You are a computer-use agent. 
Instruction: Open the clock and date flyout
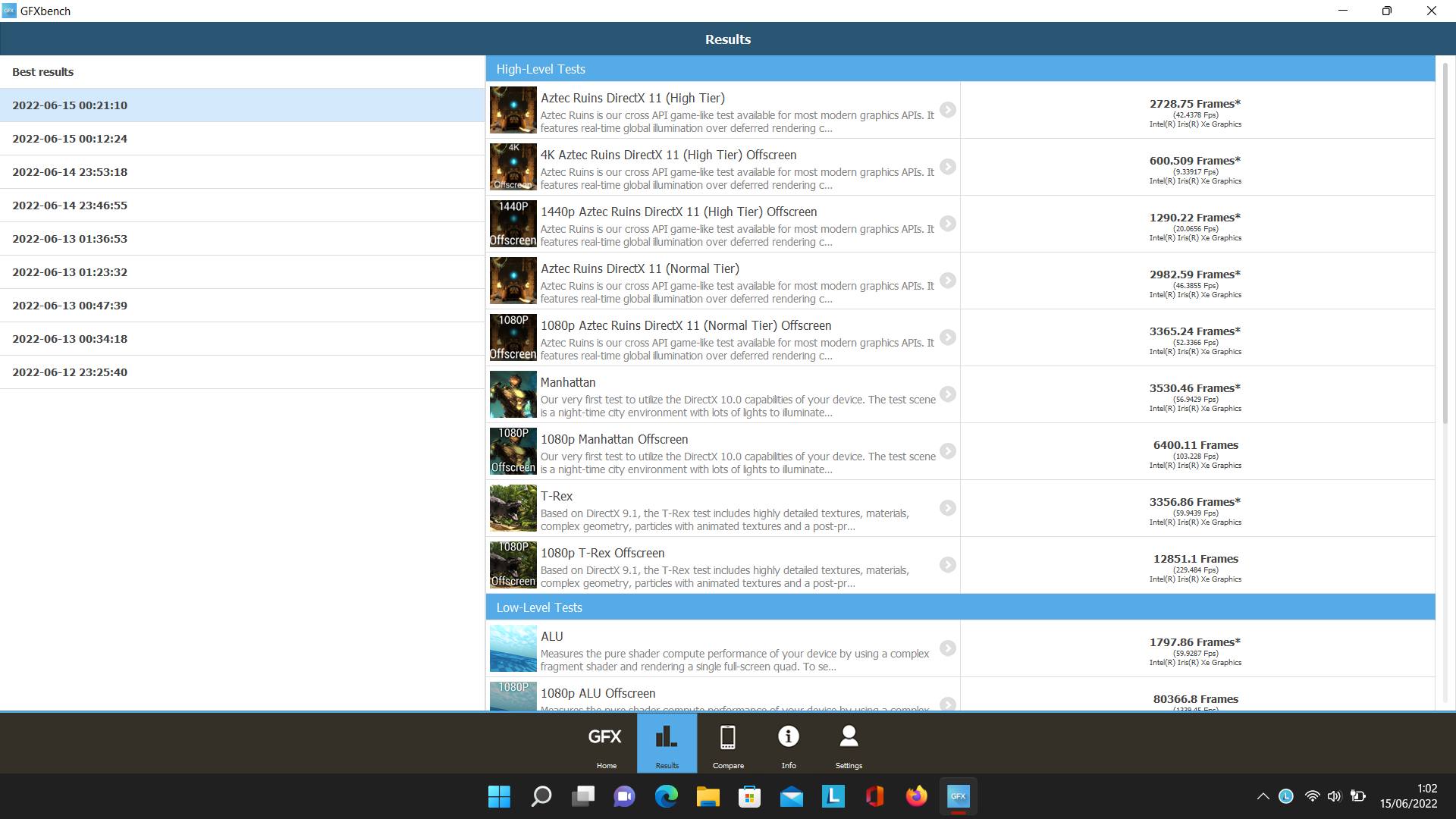(x=1408, y=796)
